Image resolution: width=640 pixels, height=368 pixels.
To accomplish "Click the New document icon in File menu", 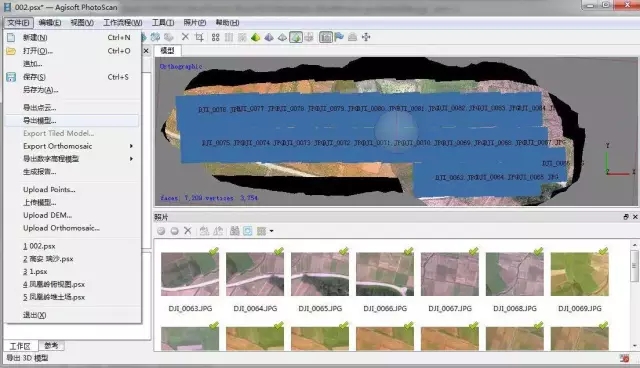I will (11, 38).
